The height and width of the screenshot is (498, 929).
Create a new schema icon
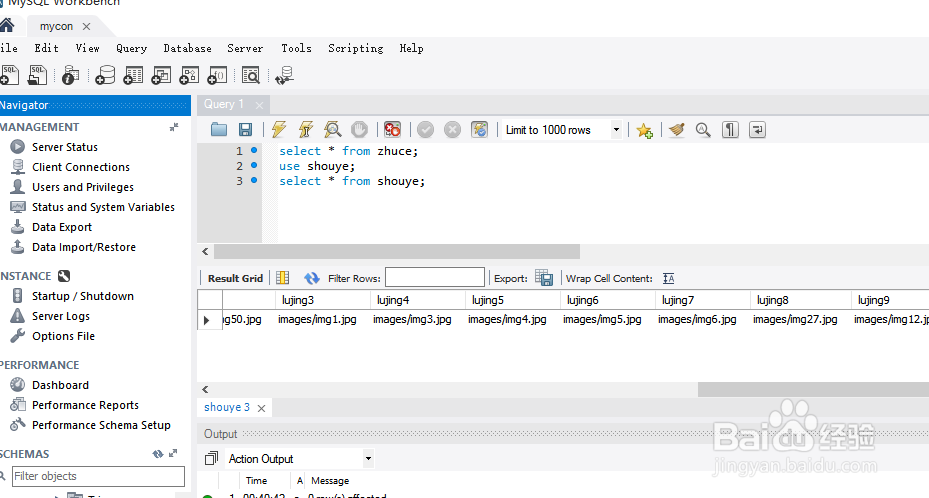[x=105, y=75]
